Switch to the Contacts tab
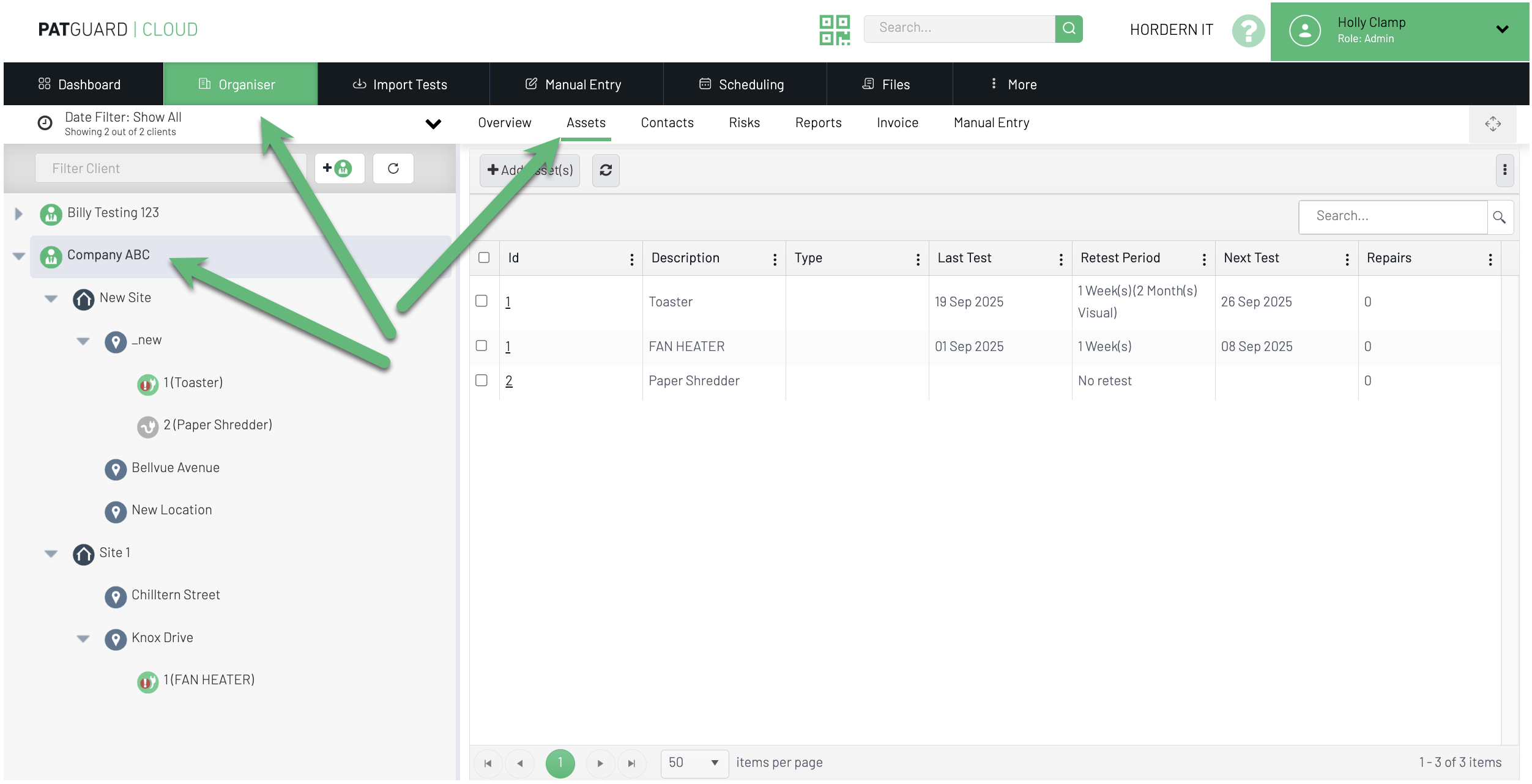Viewport: 1532px width, 784px height. pos(667,123)
